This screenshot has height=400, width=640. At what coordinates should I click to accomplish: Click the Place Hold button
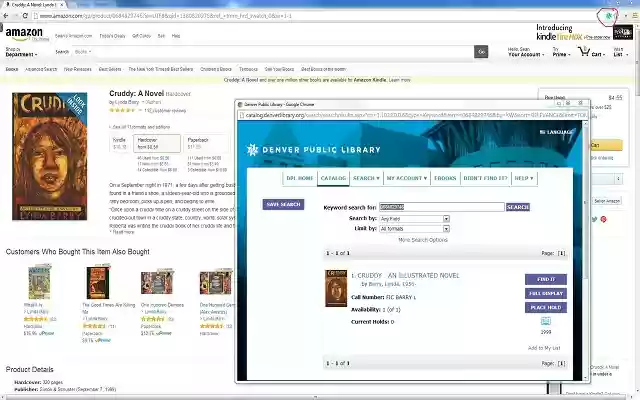click(546, 307)
